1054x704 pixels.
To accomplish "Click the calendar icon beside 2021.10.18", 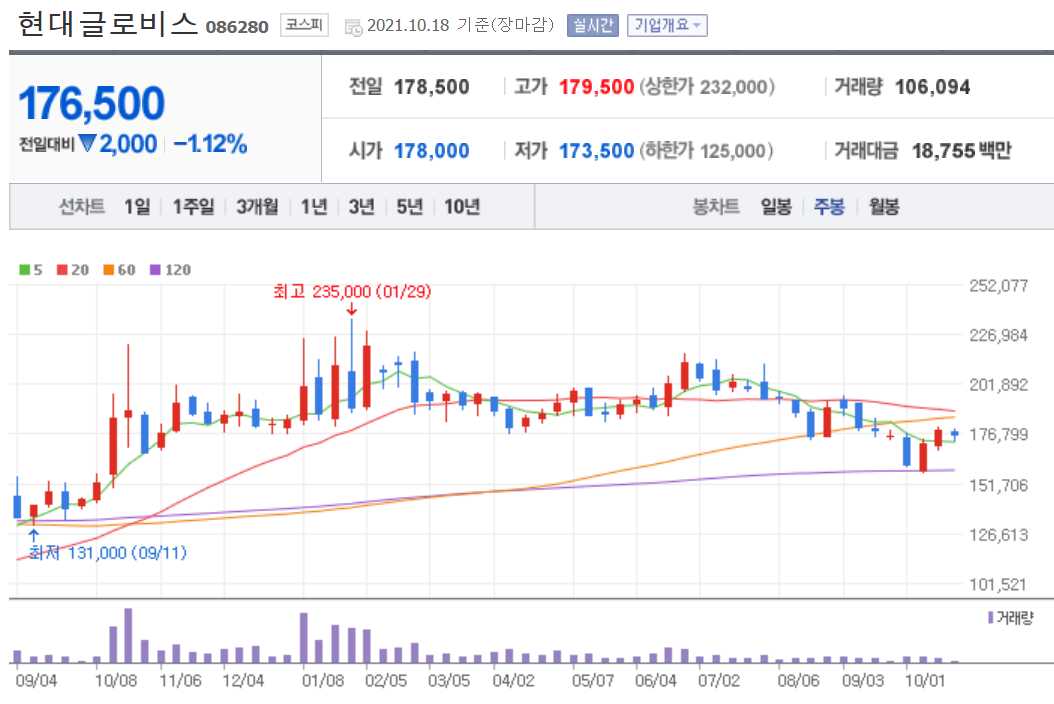I will point(353,27).
